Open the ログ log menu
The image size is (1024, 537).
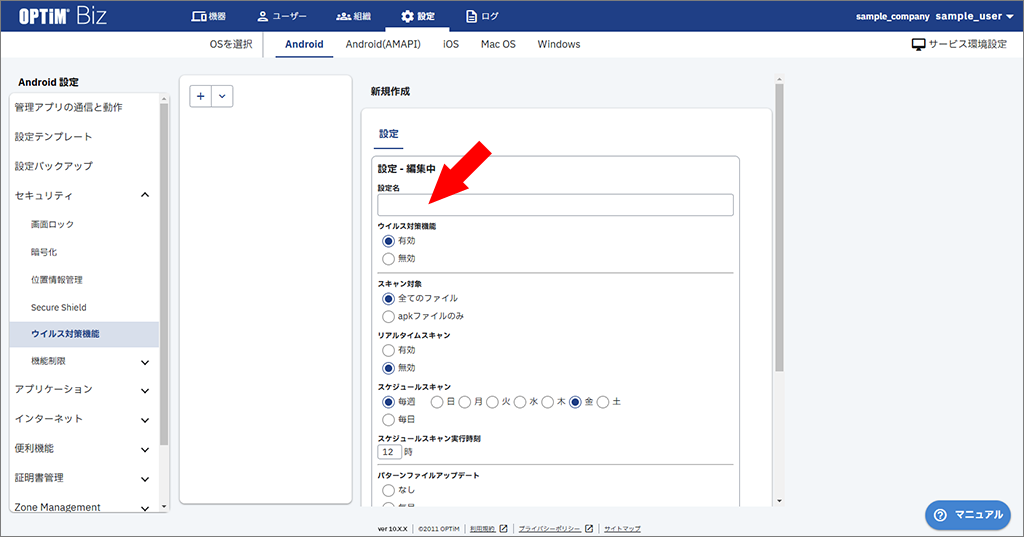click(482, 16)
